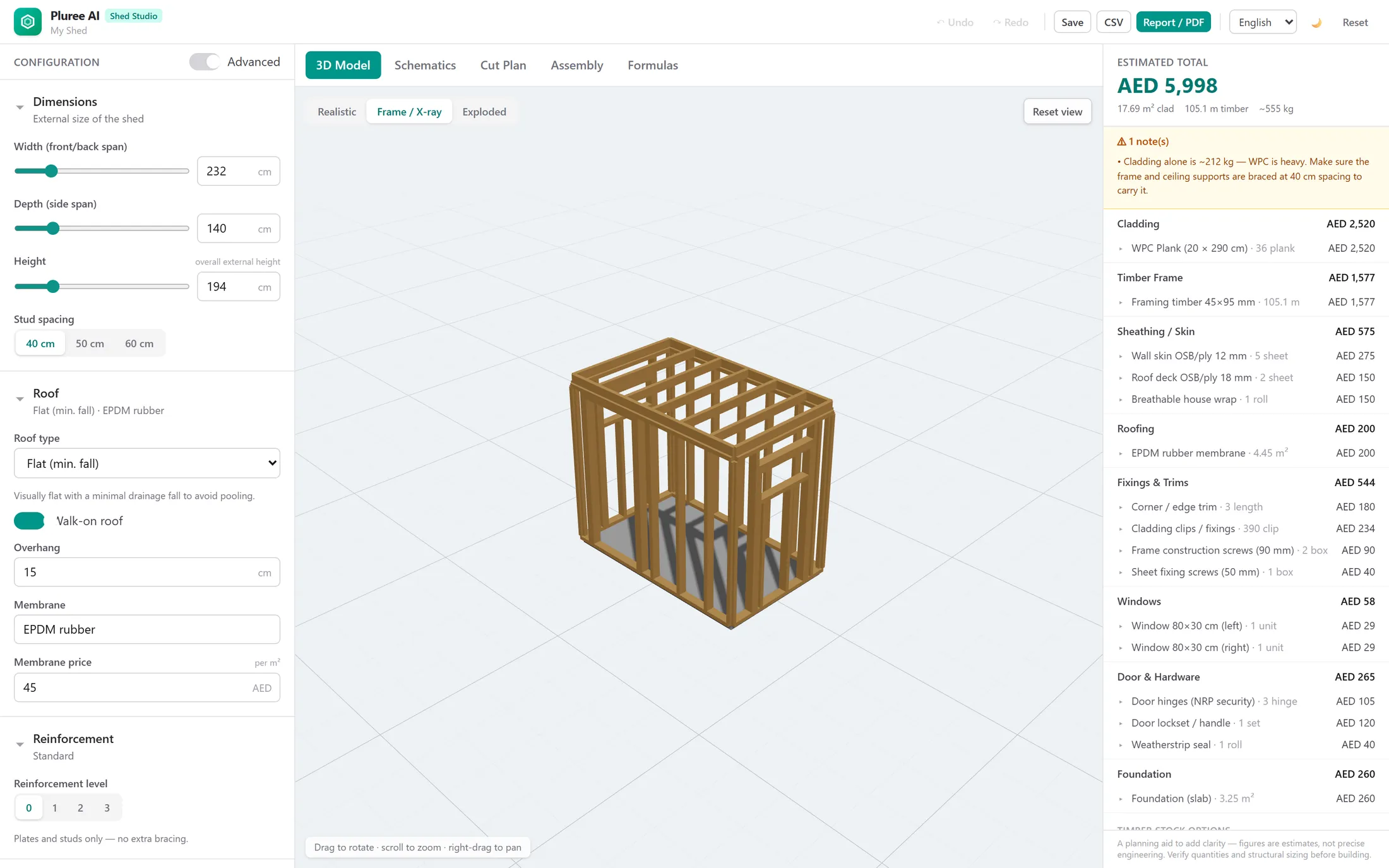
Task: Expand the Window 80×30 cm (left) row
Action: coord(1246,626)
